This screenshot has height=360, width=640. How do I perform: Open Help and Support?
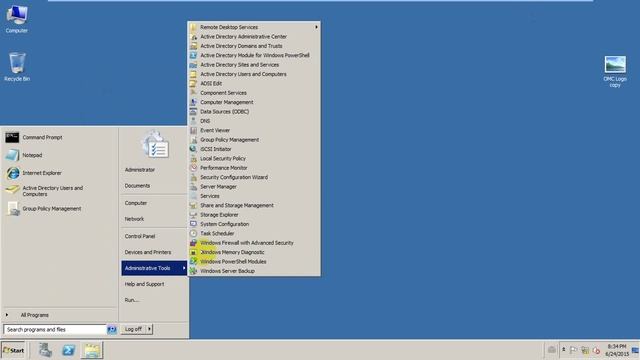click(154, 284)
